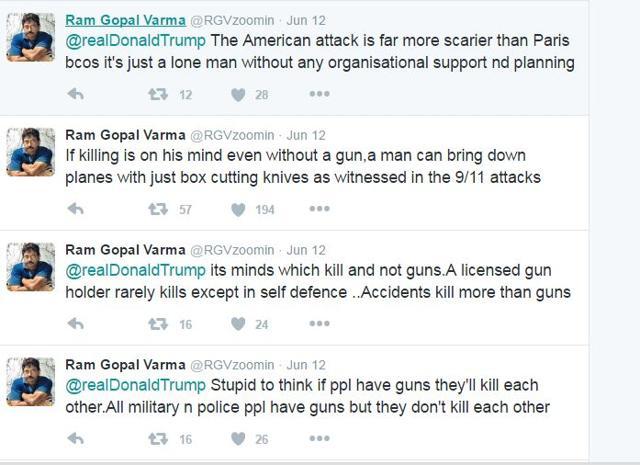Like the tweet with 24 likes

pyautogui.click(x=238, y=324)
